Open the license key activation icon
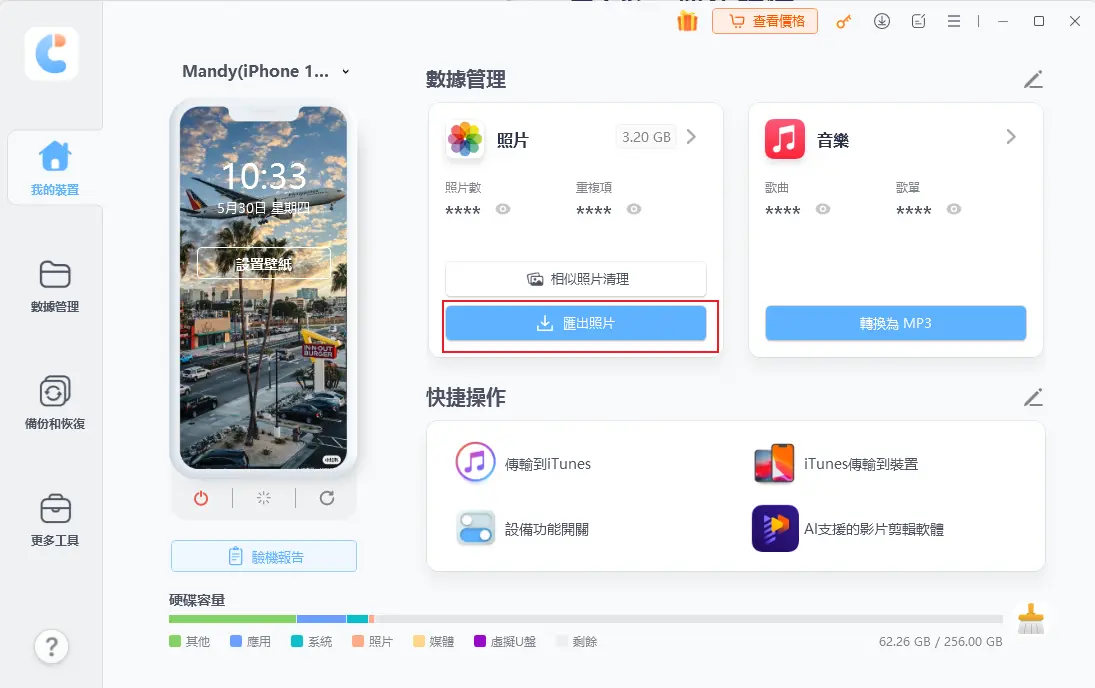 [843, 20]
